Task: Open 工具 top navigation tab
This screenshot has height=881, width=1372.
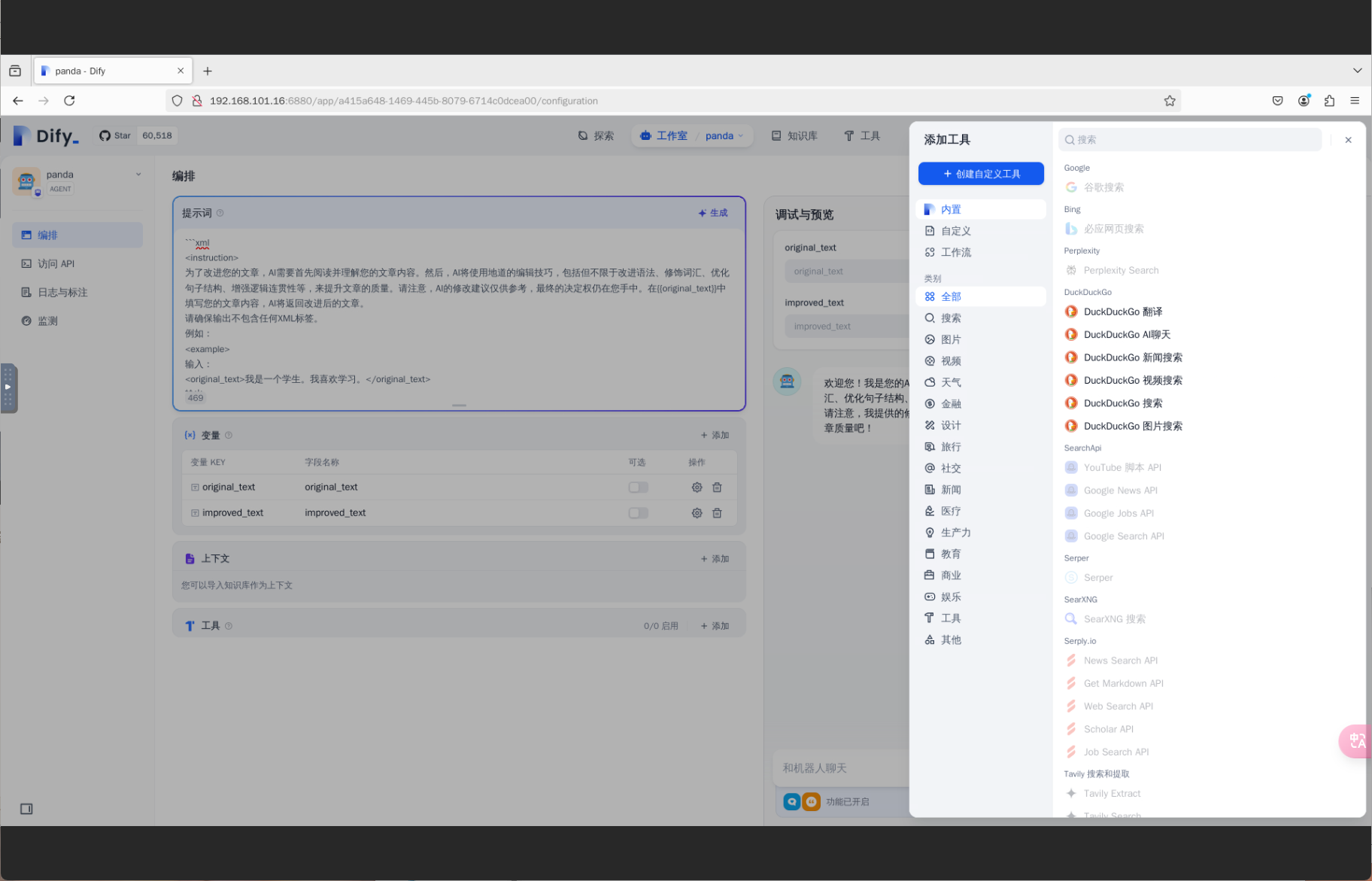Action: [x=862, y=135]
